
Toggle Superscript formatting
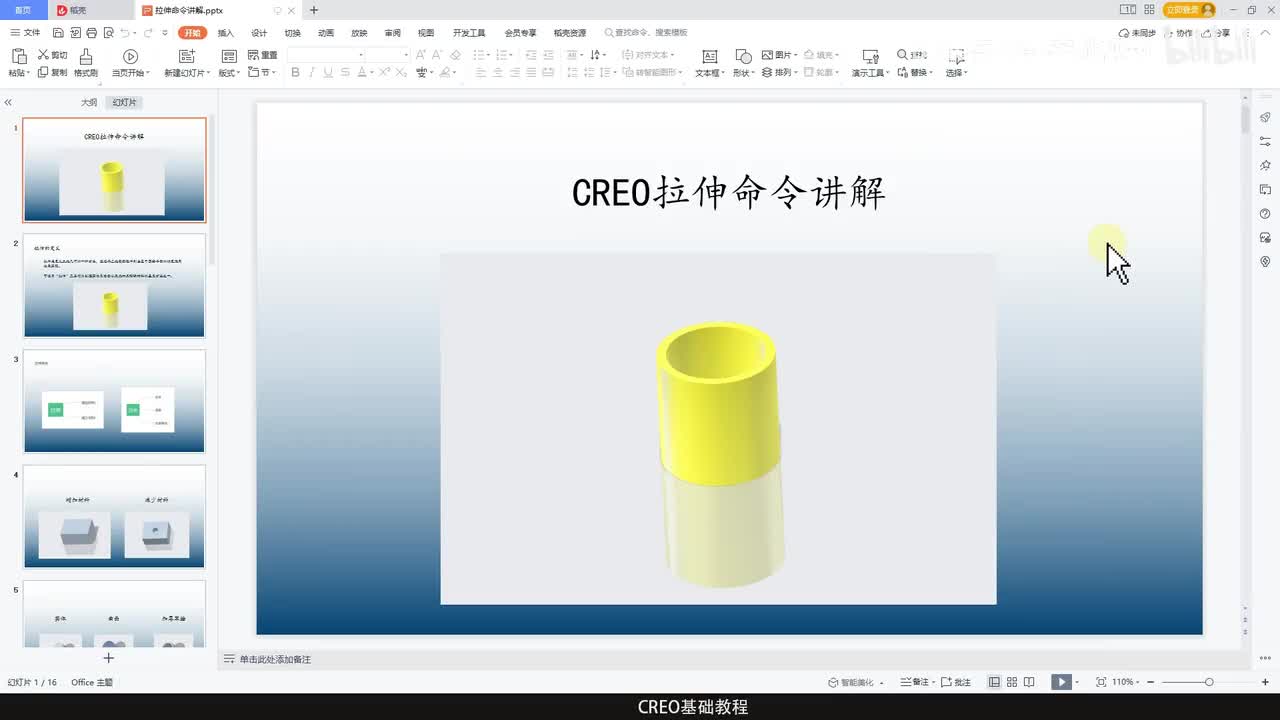click(x=384, y=73)
